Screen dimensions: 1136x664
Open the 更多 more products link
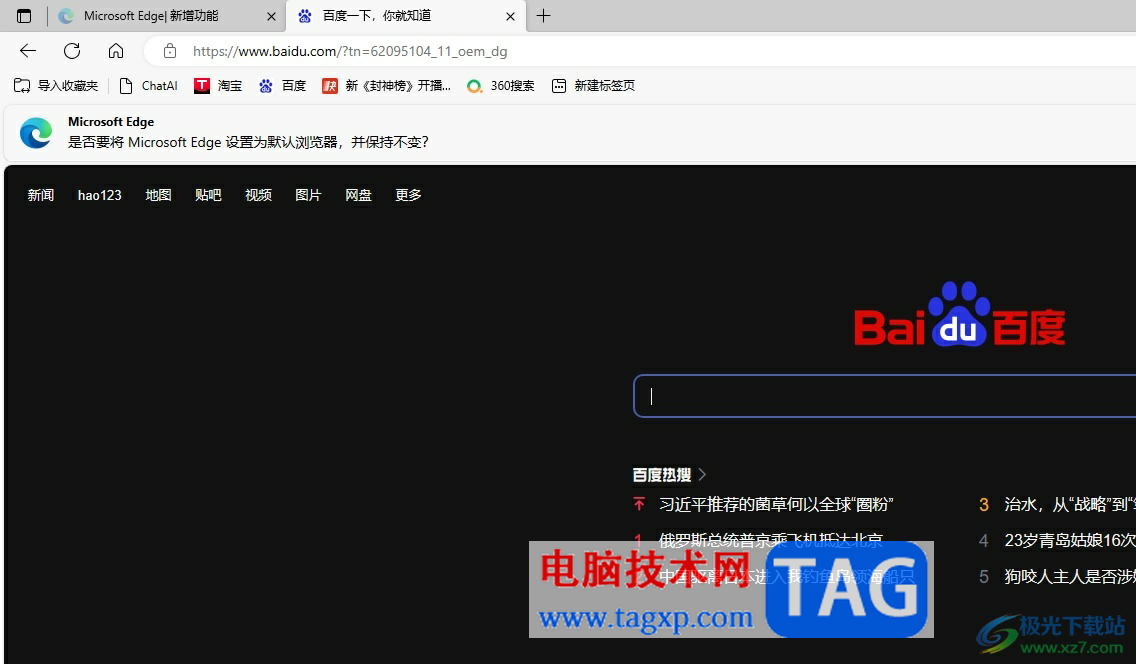pos(408,196)
